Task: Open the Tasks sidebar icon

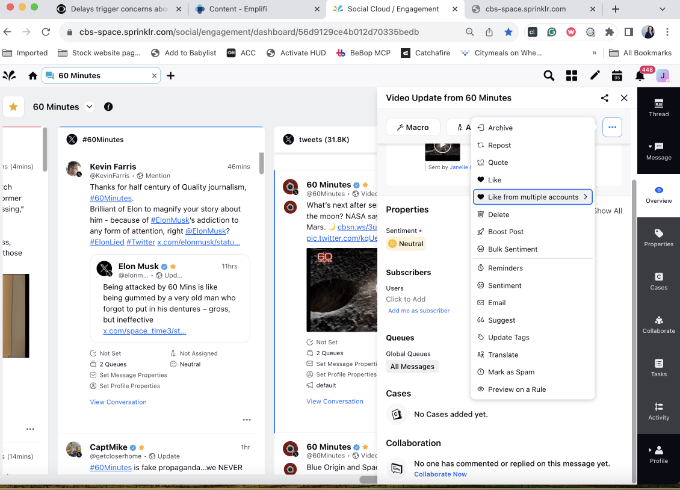Action: click(x=659, y=368)
